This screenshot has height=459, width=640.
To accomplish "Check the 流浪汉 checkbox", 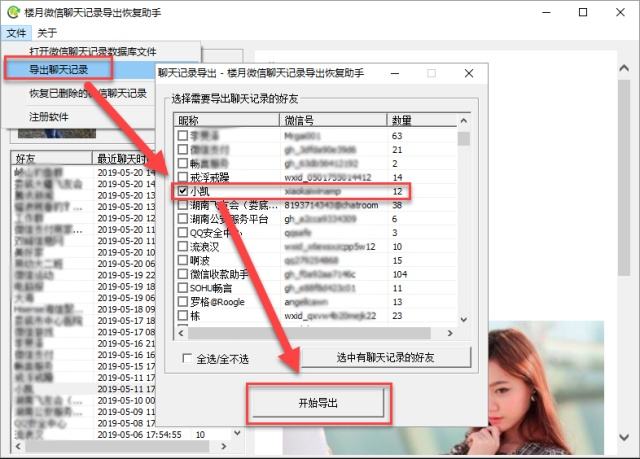I will tap(183, 246).
